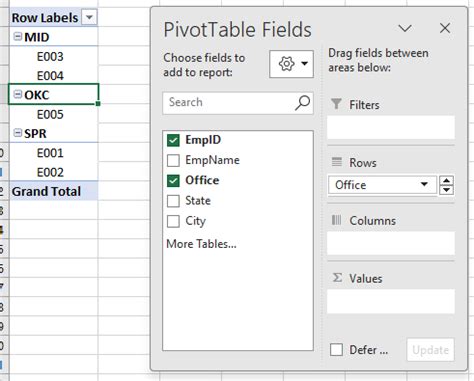
Task: Collapse the MID group
Action: [17, 36]
